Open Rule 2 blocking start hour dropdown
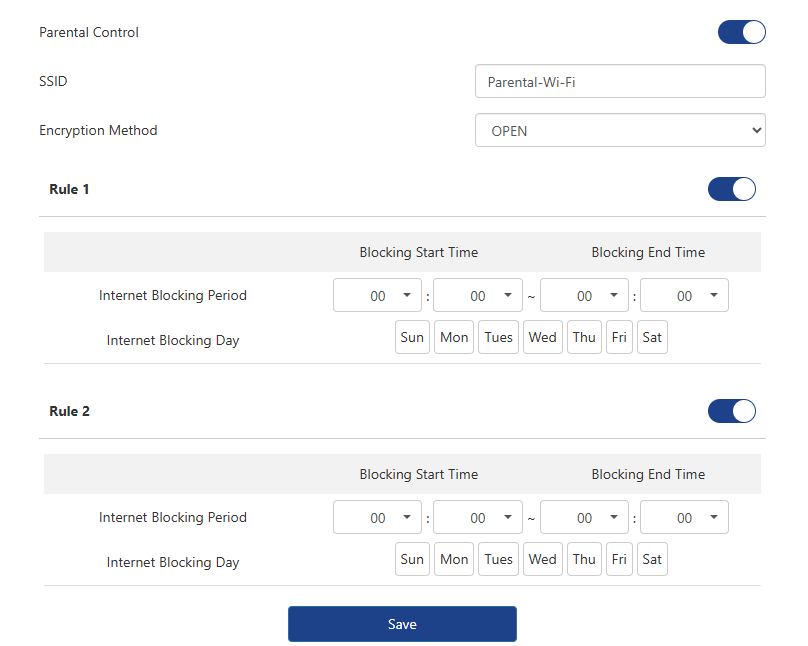The height and width of the screenshot is (646, 808). pos(378,518)
